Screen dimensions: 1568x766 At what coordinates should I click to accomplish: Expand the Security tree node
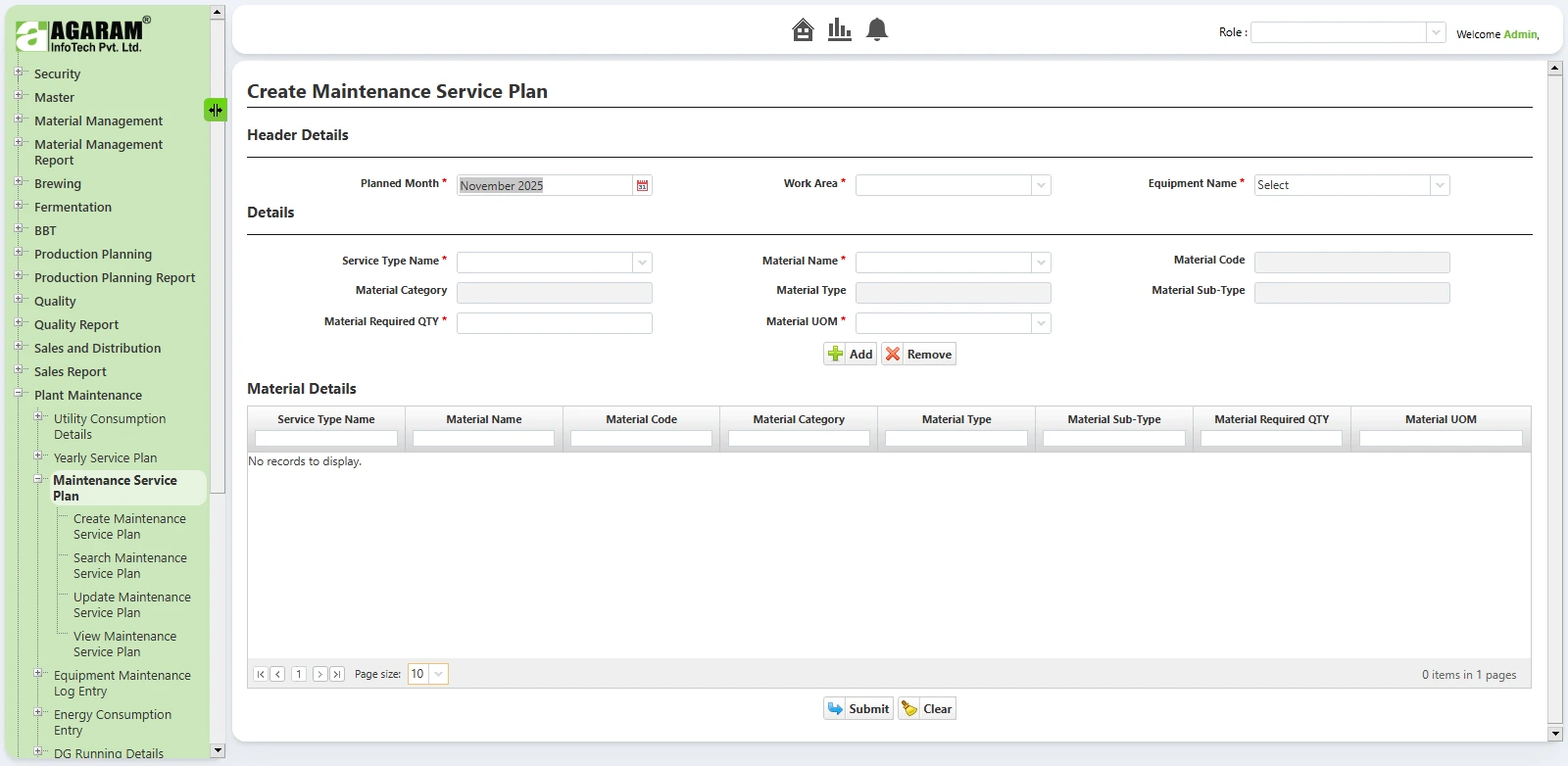tap(19, 72)
